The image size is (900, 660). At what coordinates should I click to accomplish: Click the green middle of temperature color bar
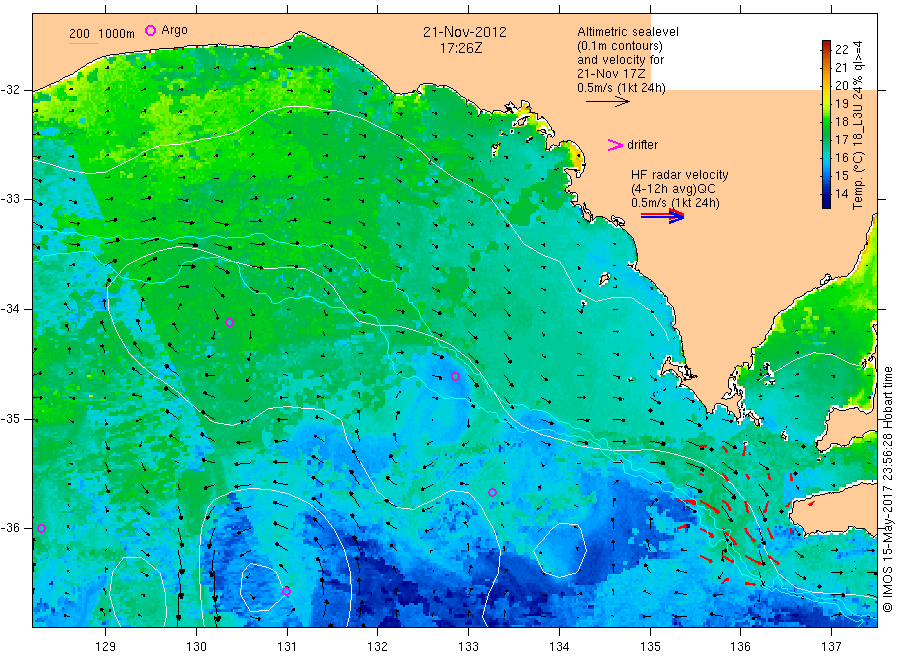pyautogui.click(x=827, y=124)
